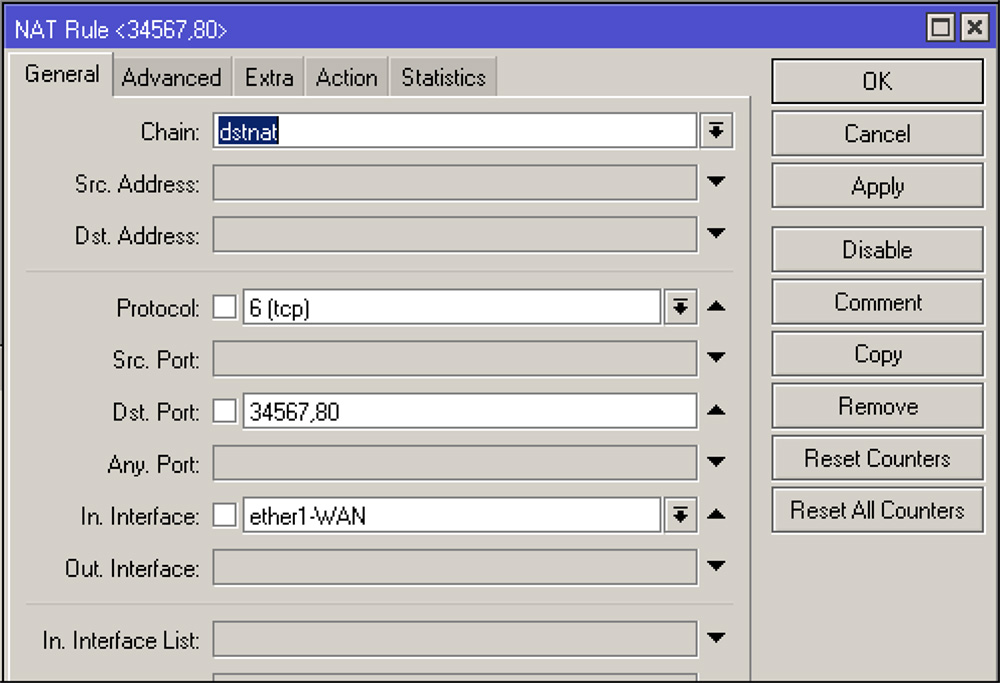The height and width of the screenshot is (683, 1000).
Task: Expand the Out. Interface field arrow
Action: tap(715, 566)
